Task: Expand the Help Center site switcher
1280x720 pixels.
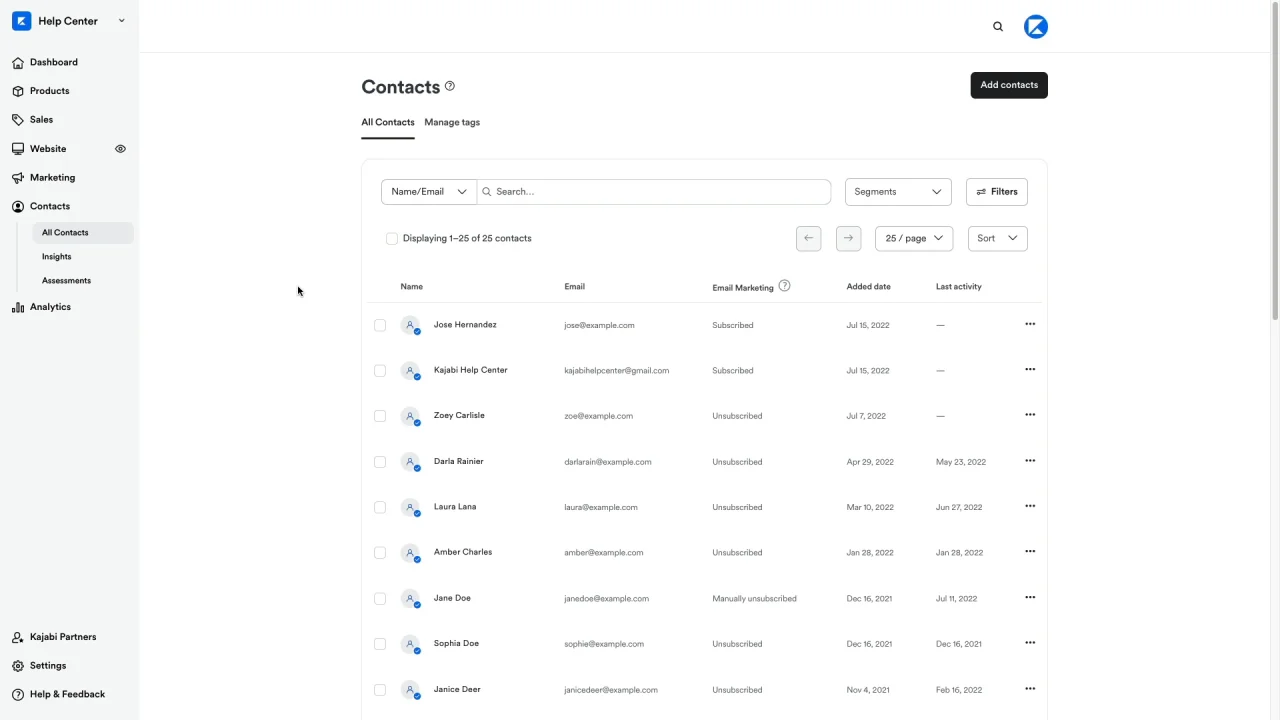Action: tap(122, 21)
